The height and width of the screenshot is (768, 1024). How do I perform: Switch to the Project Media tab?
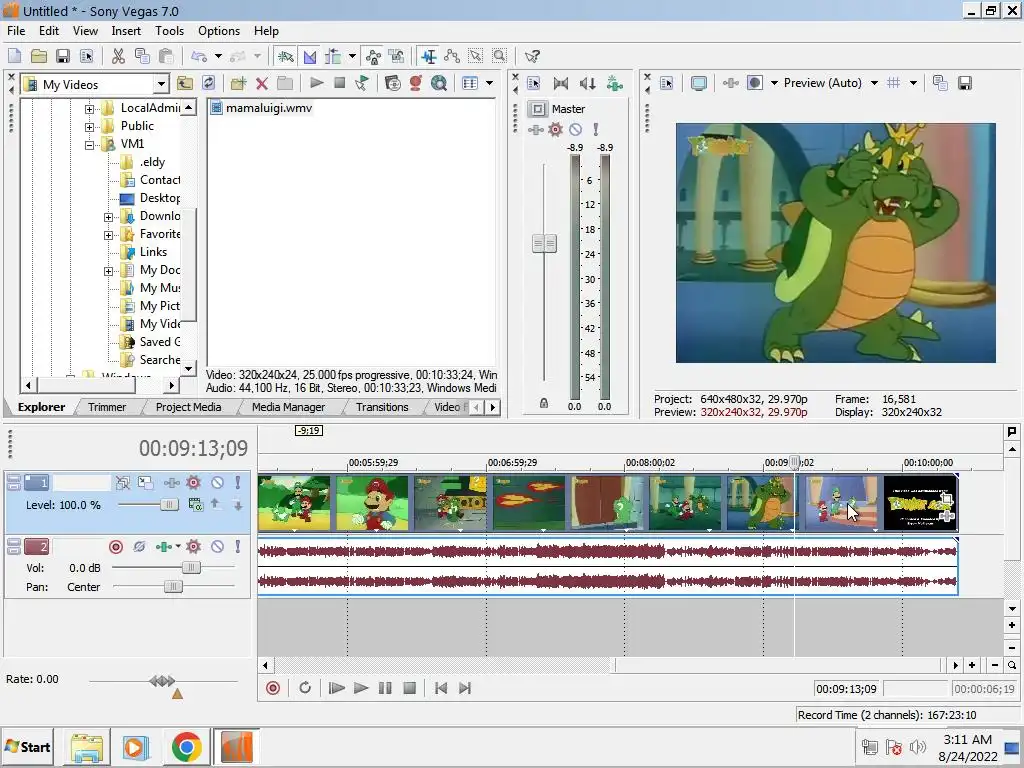tap(188, 407)
